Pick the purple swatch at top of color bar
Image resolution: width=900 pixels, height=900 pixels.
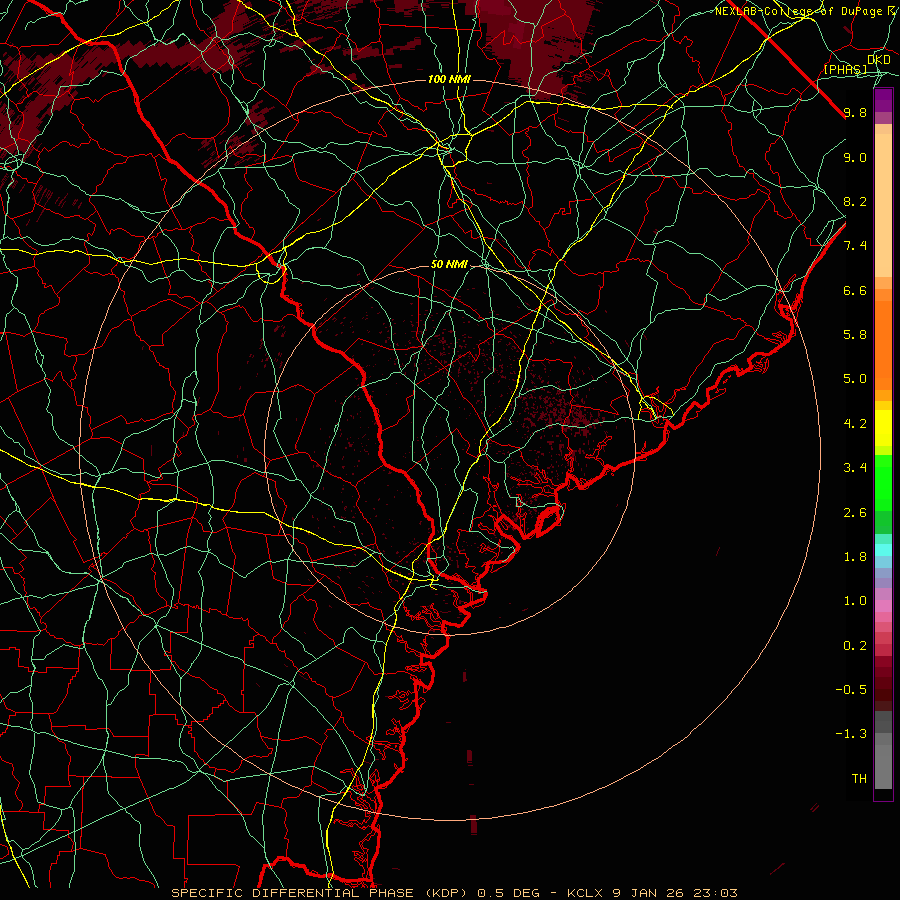pyautogui.click(x=883, y=100)
